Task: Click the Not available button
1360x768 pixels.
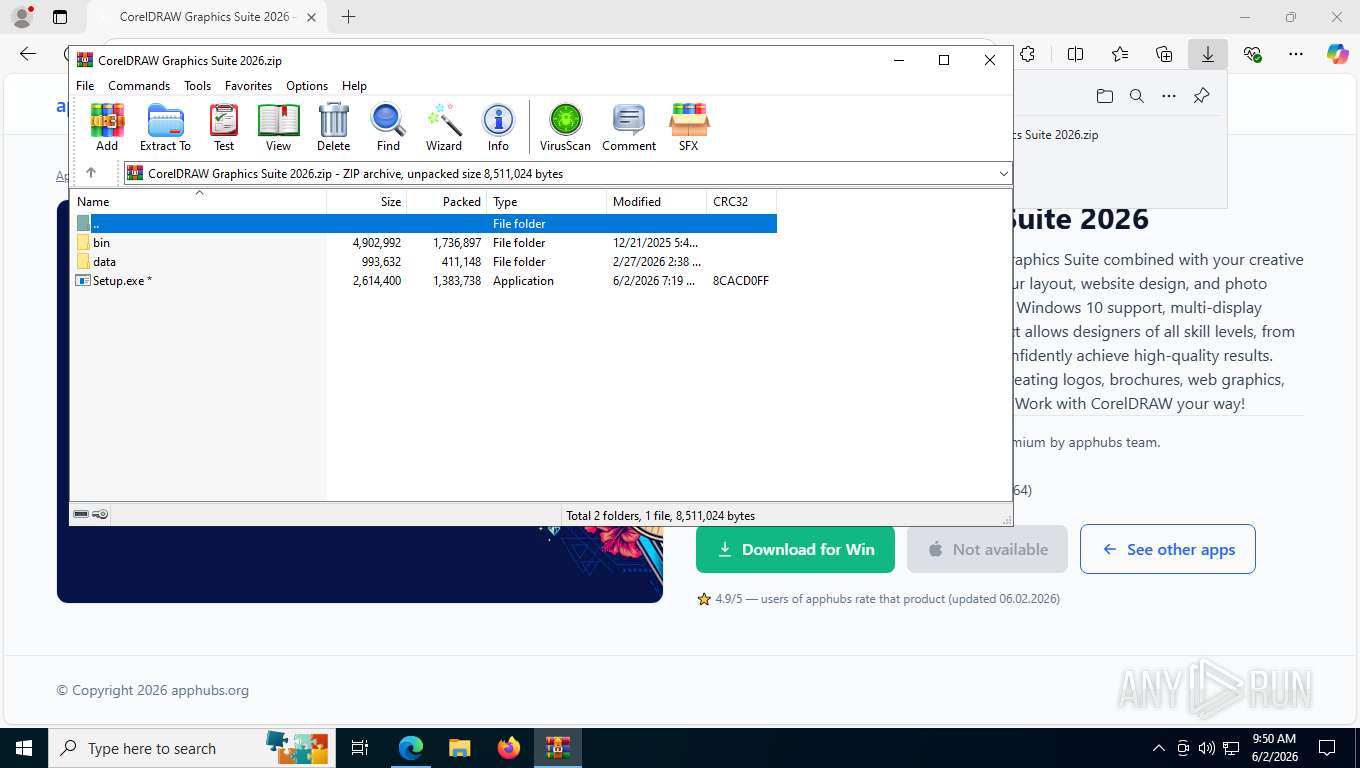Action: pos(987,549)
